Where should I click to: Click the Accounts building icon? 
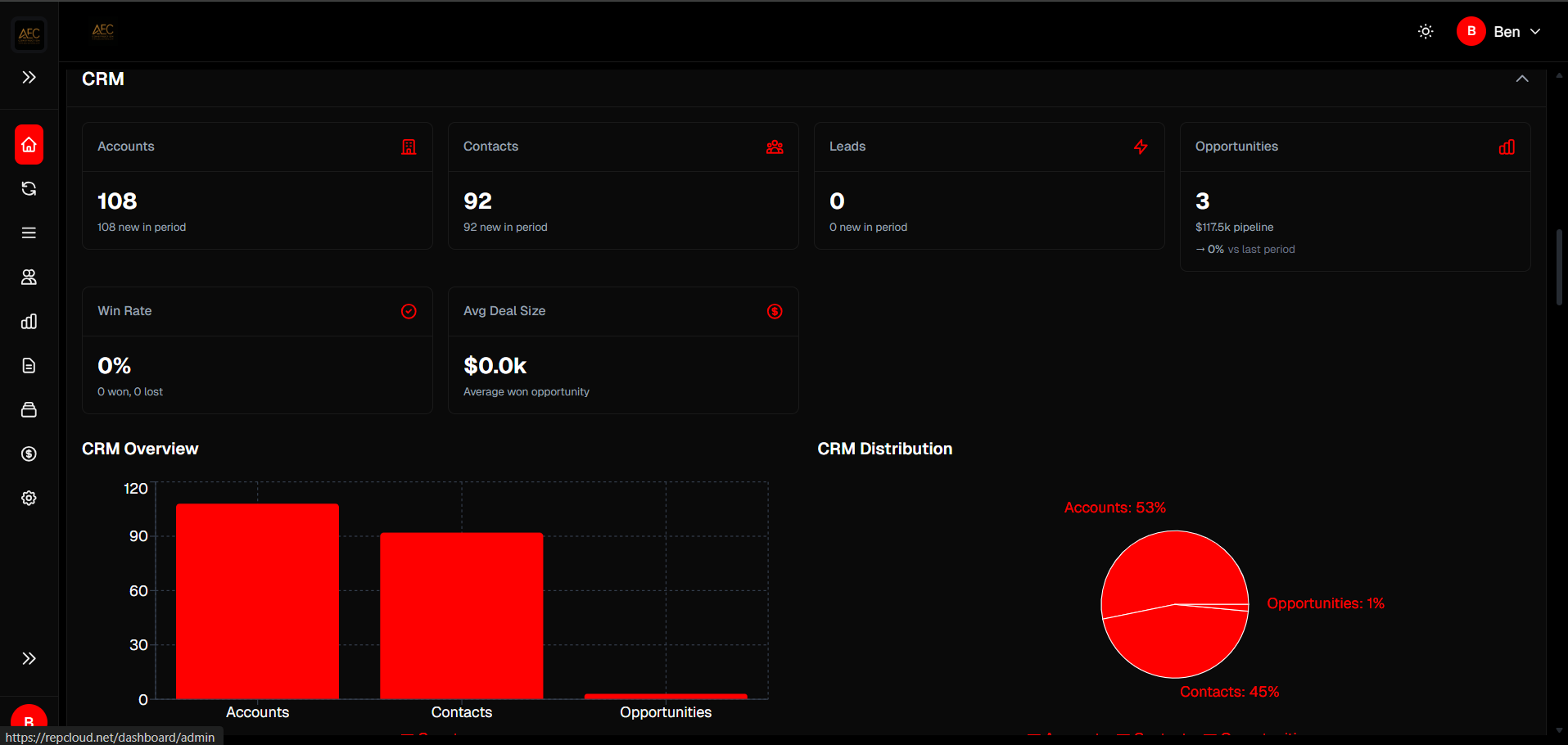409,147
